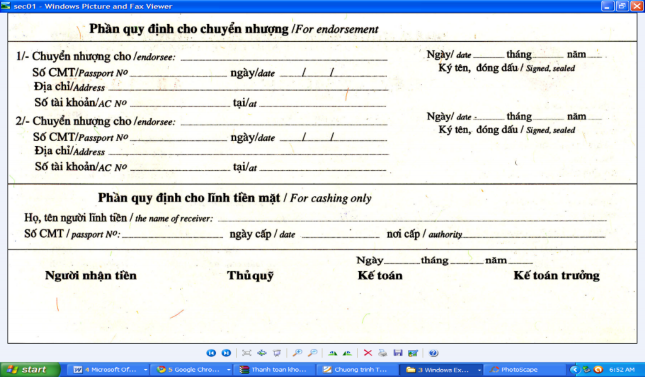Image resolution: width=645 pixels, height=377 pixels.
Task: Save a copy using the floppy icon
Action: pyautogui.click(x=398, y=353)
